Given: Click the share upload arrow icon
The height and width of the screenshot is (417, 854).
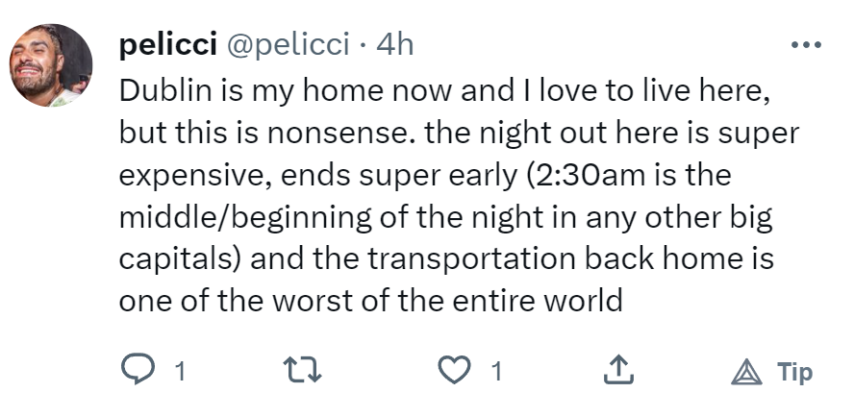Looking at the screenshot, I should [x=620, y=371].
